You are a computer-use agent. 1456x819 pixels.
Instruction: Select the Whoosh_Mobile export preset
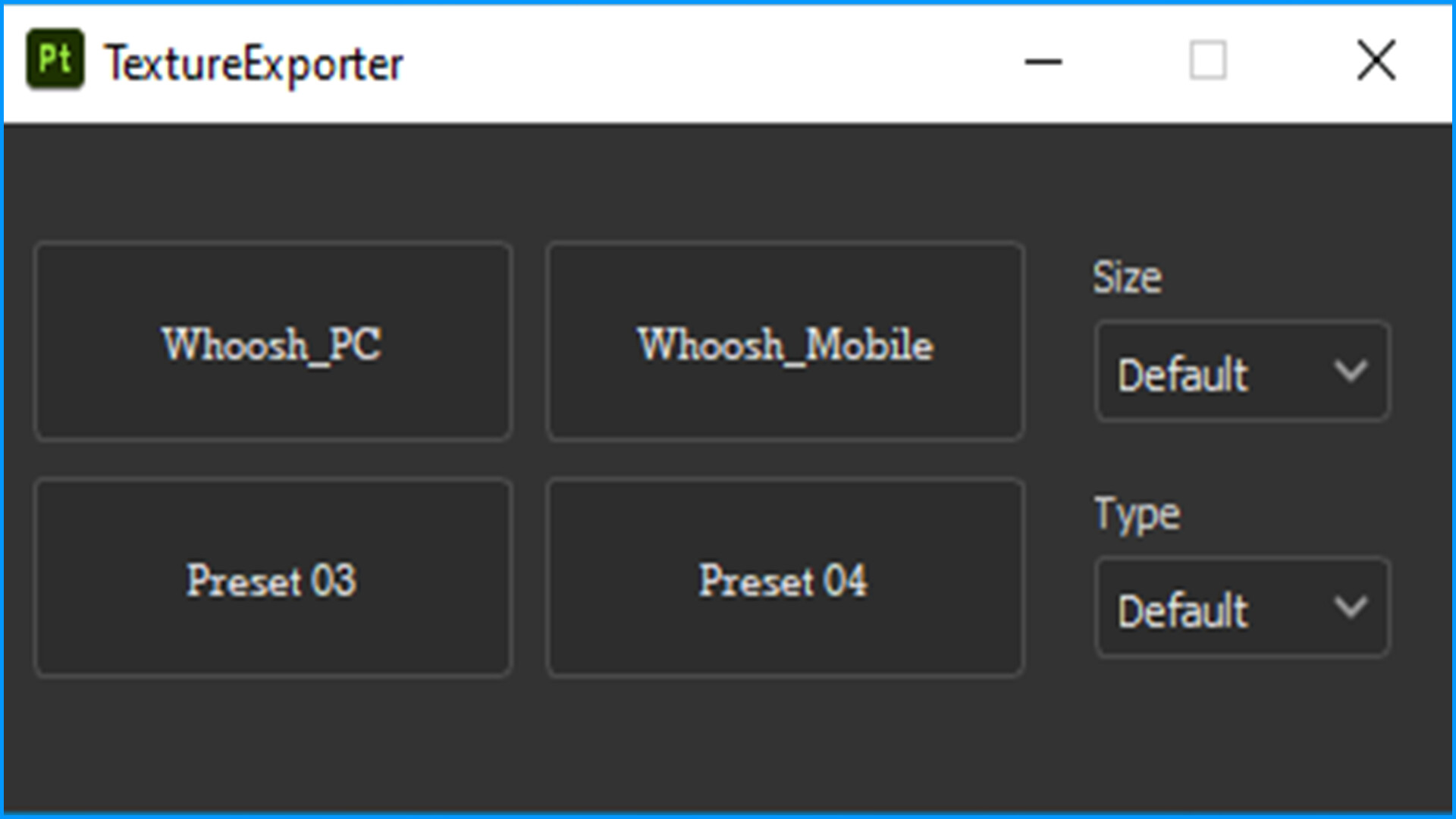point(786,341)
